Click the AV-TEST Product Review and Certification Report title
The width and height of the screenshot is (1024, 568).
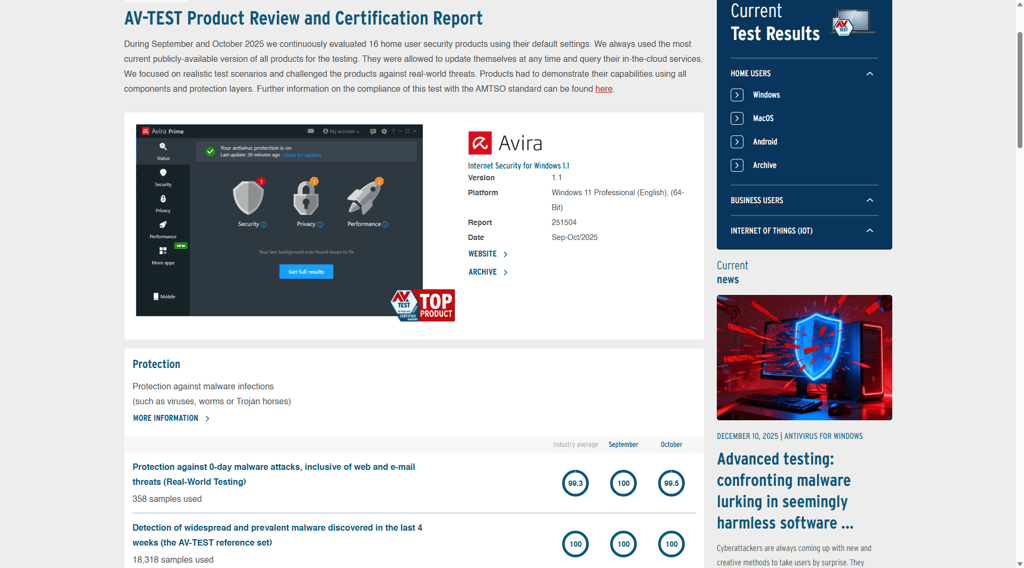coord(304,18)
